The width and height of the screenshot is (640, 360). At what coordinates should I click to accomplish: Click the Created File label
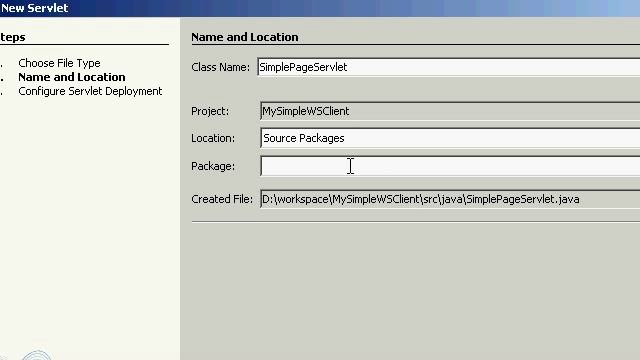(x=222, y=199)
